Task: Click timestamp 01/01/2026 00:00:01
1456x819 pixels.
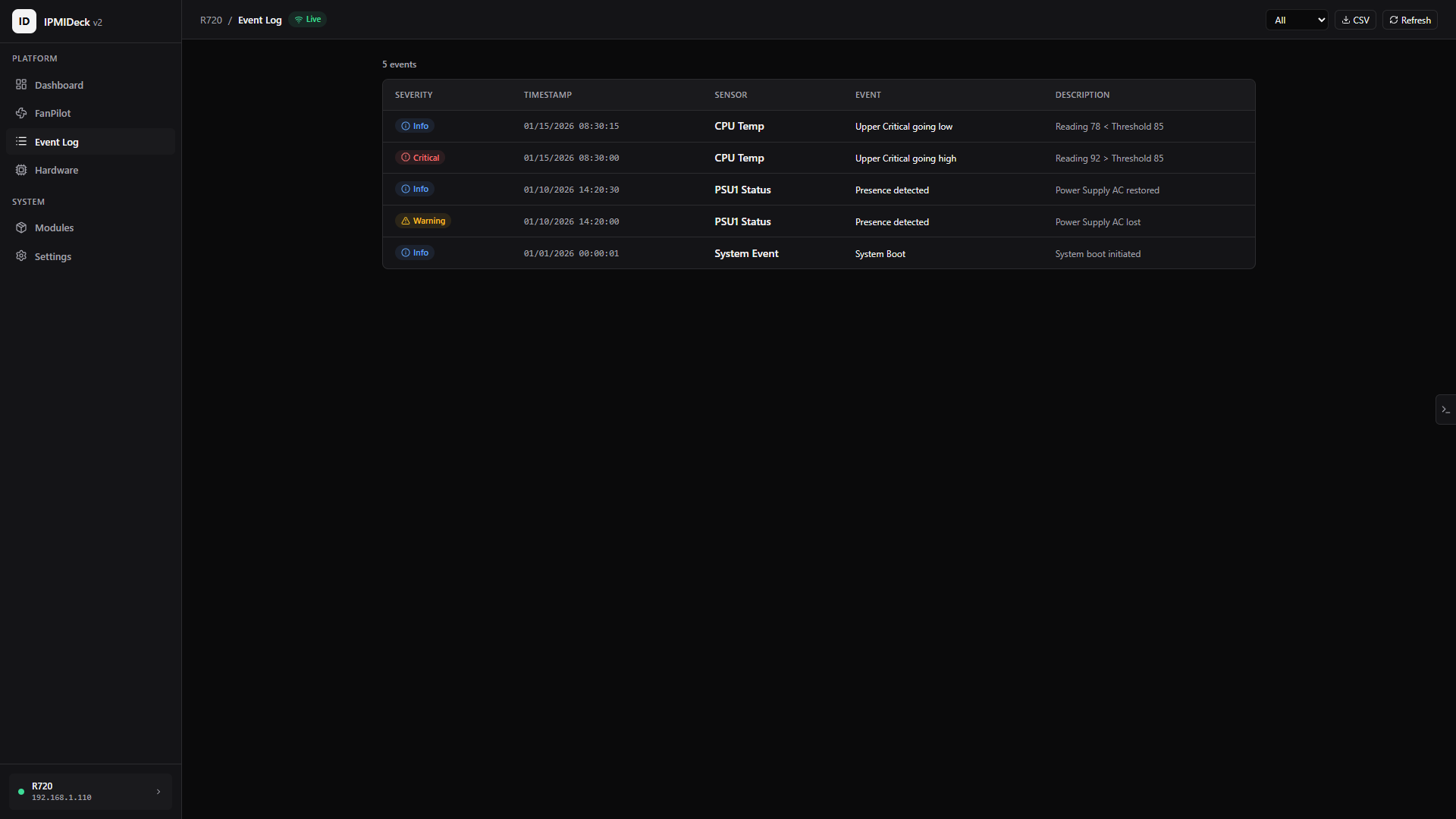Action: click(571, 254)
